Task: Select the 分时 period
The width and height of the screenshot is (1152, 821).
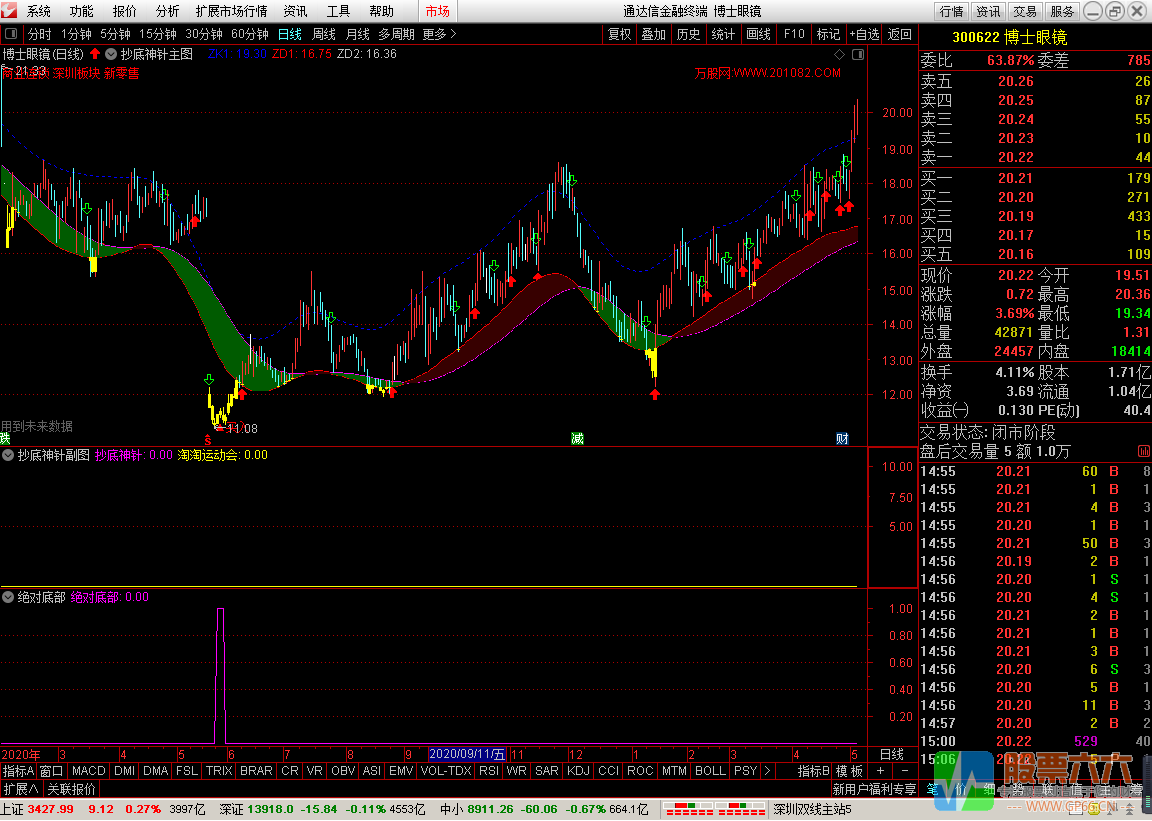Action: tap(40, 35)
